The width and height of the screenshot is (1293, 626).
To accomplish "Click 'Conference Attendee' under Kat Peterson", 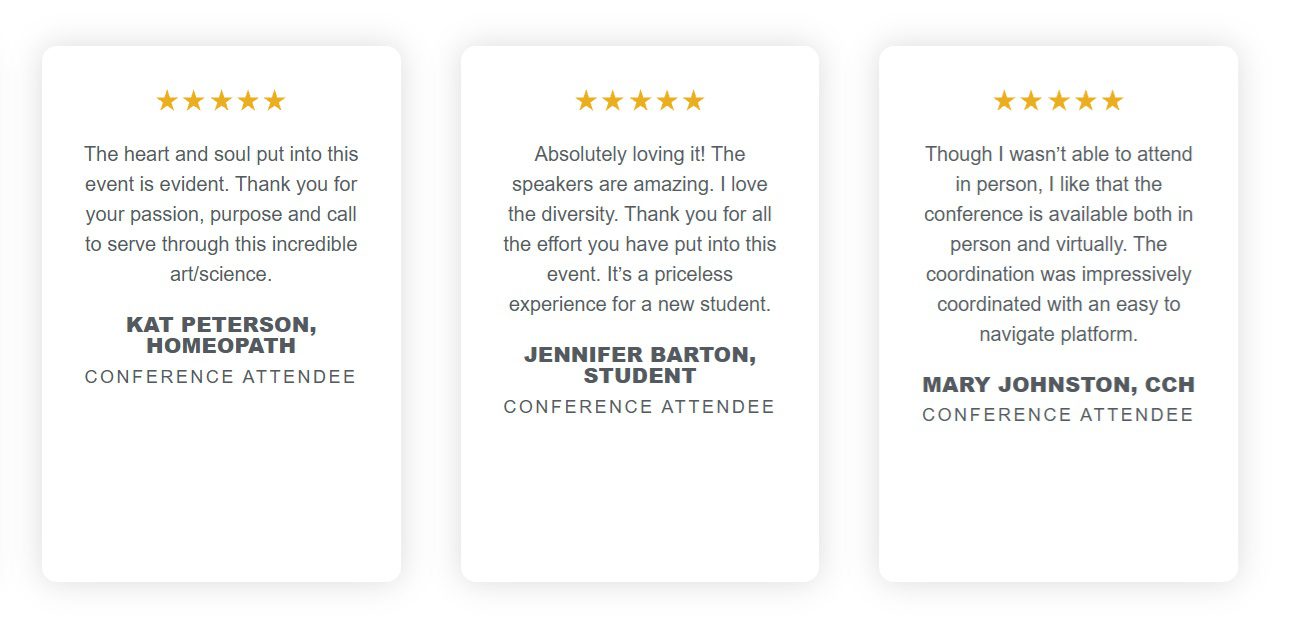I will click(x=221, y=377).
